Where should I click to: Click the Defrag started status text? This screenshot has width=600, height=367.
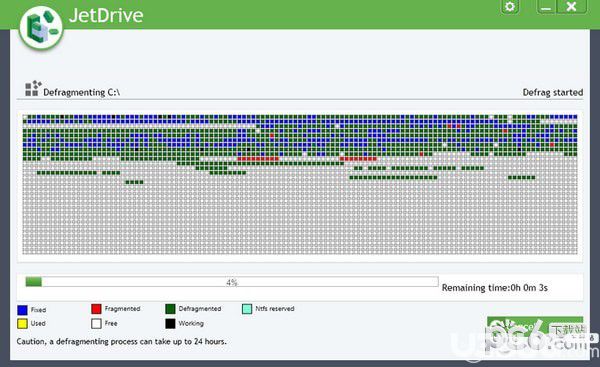click(x=553, y=92)
